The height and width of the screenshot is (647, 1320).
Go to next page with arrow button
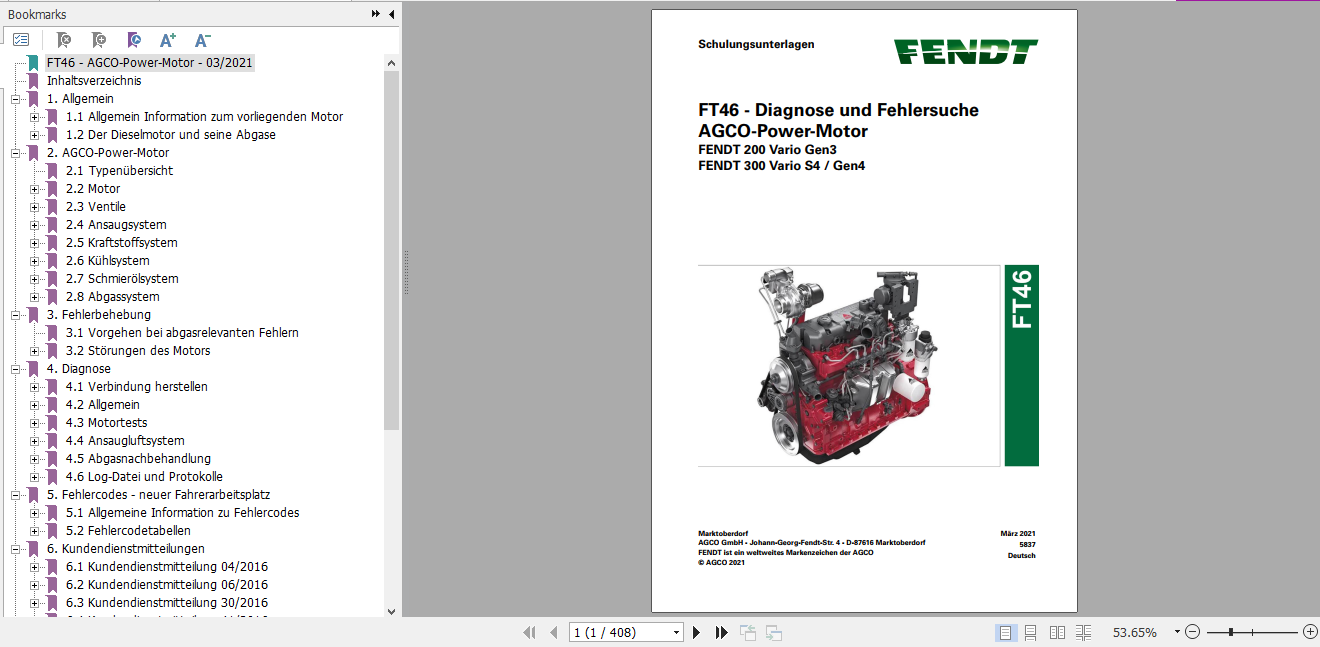coord(696,632)
